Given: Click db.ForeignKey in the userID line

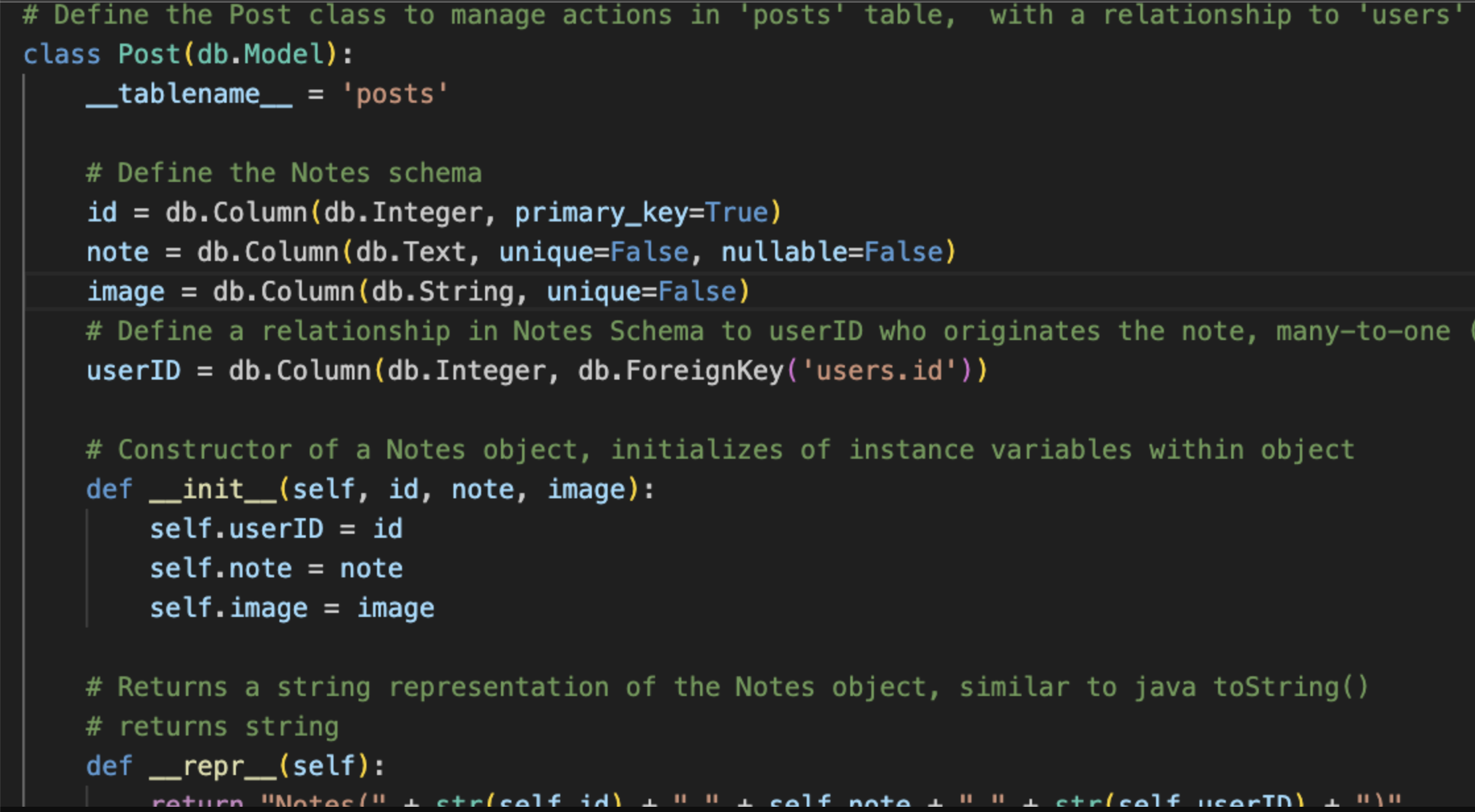Looking at the screenshot, I should pos(680,370).
